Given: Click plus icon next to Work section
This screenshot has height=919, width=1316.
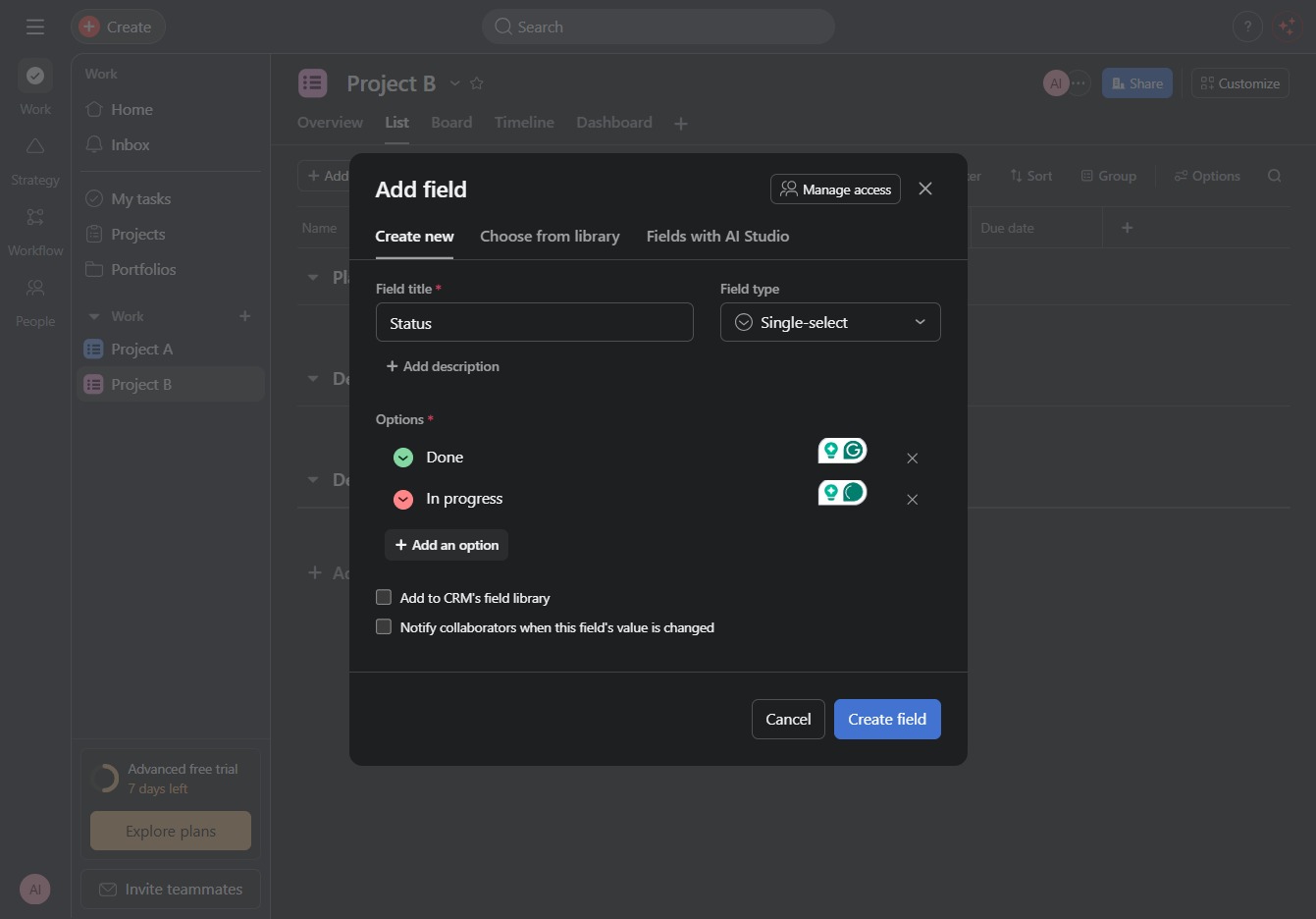Looking at the screenshot, I should coord(245,316).
